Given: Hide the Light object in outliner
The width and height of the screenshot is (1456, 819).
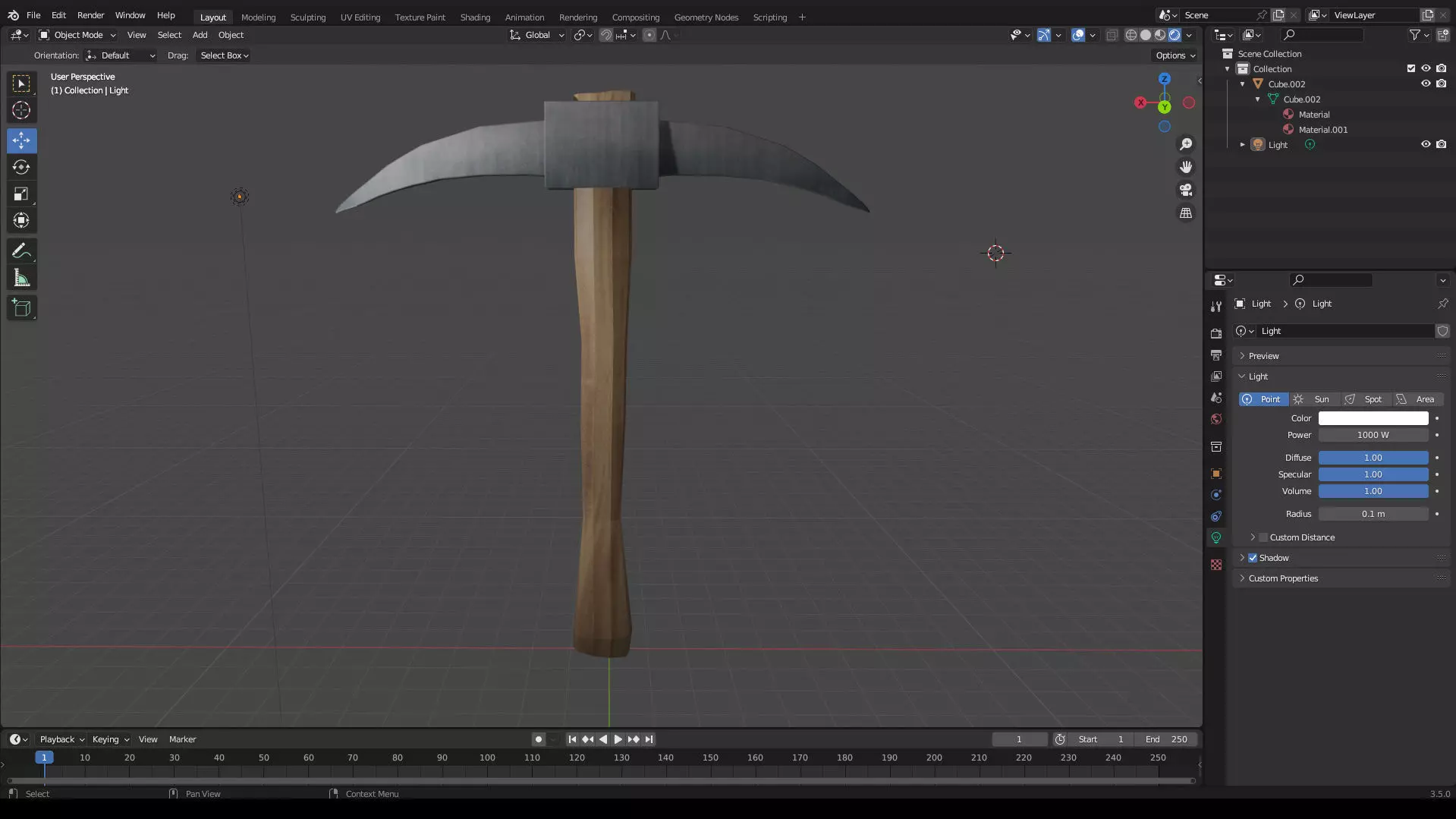Looking at the screenshot, I should point(1426,144).
